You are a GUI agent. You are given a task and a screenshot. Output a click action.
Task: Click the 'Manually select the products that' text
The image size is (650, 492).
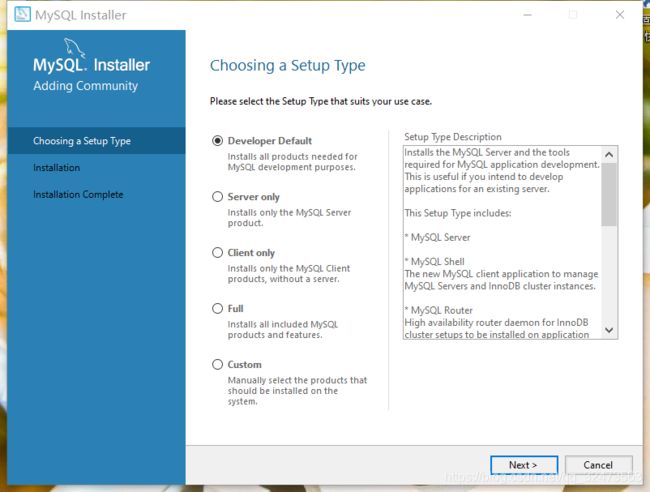297,380
